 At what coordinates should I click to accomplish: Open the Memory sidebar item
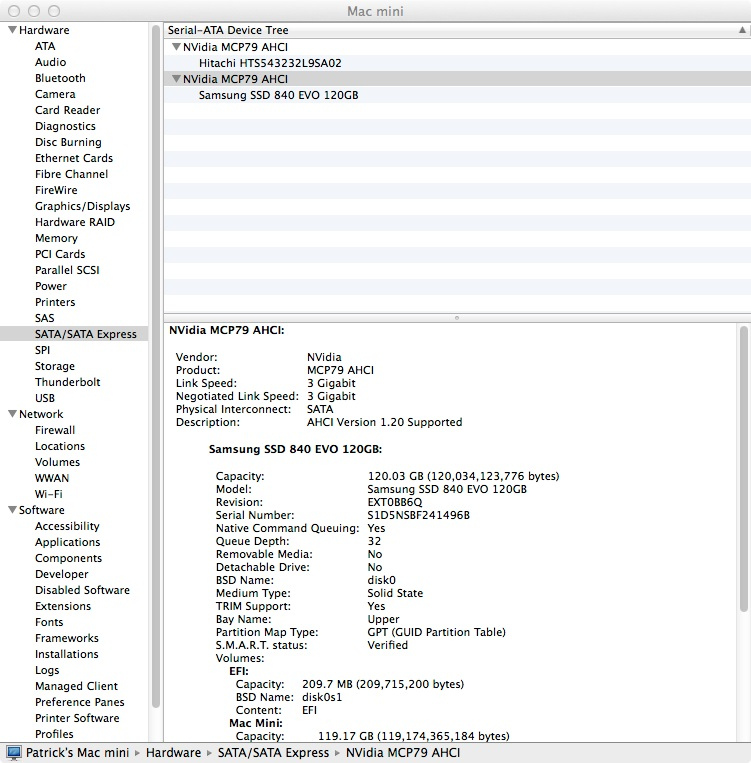pos(56,238)
